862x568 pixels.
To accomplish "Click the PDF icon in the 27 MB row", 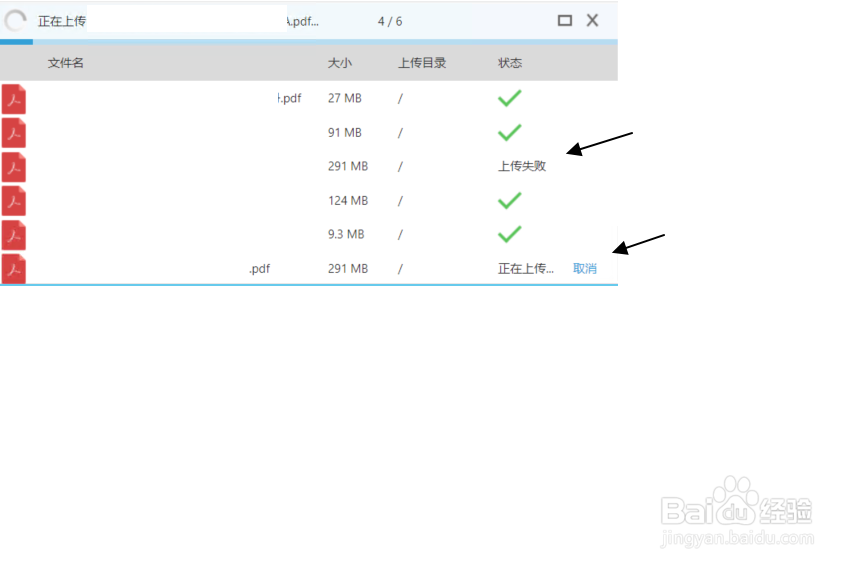I will tap(14, 99).
